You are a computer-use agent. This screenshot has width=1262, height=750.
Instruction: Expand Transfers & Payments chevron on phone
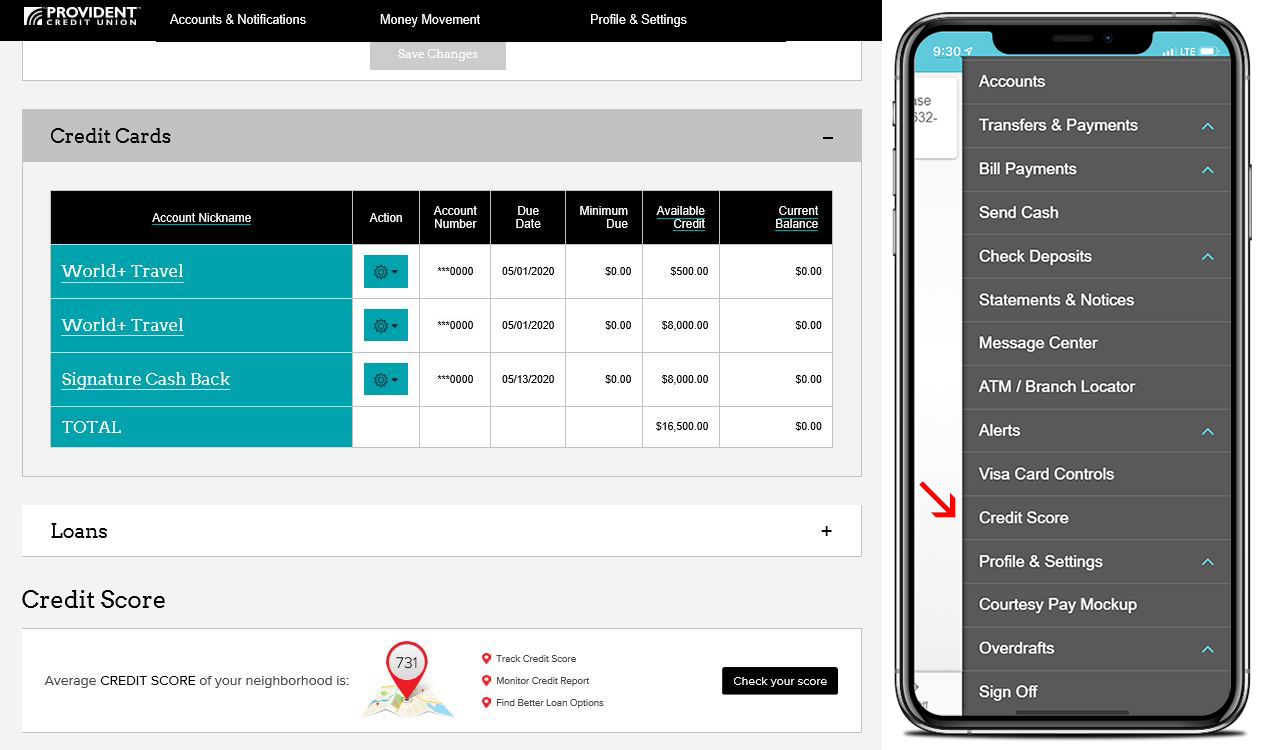[1207, 126]
